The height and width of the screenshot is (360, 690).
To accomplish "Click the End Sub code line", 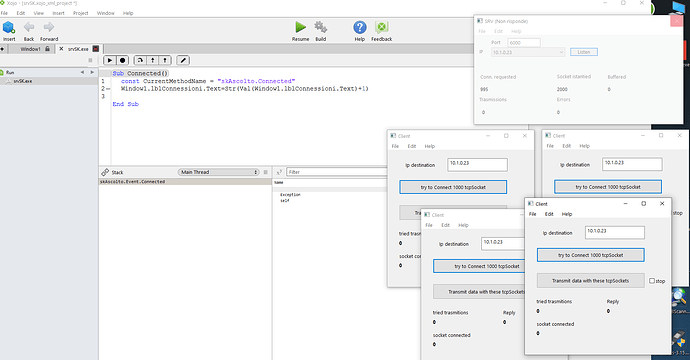I will click(x=125, y=104).
